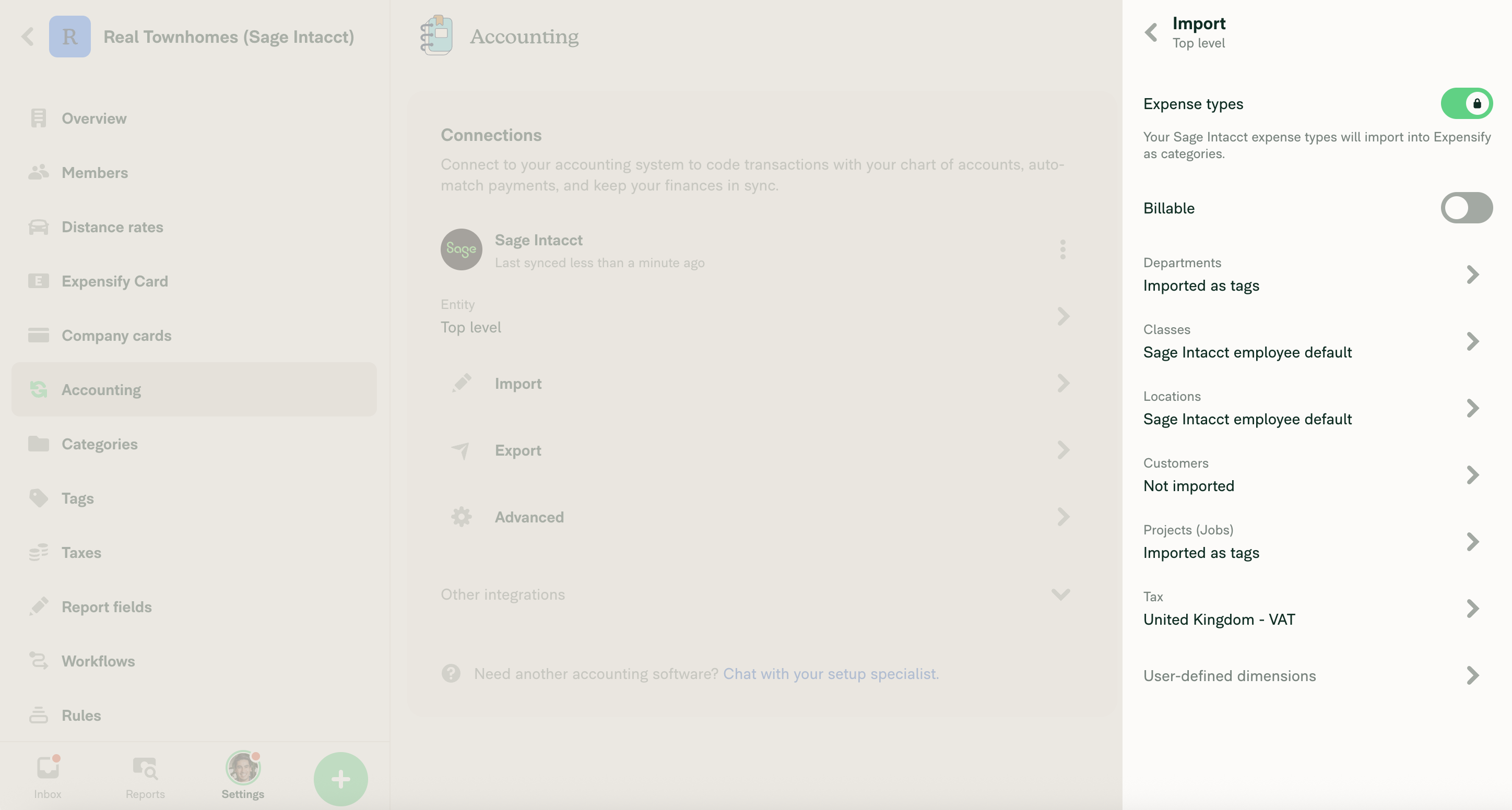1512x810 pixels.
Task: Expand Other integrations section
Action: (x=1060, y=594)
